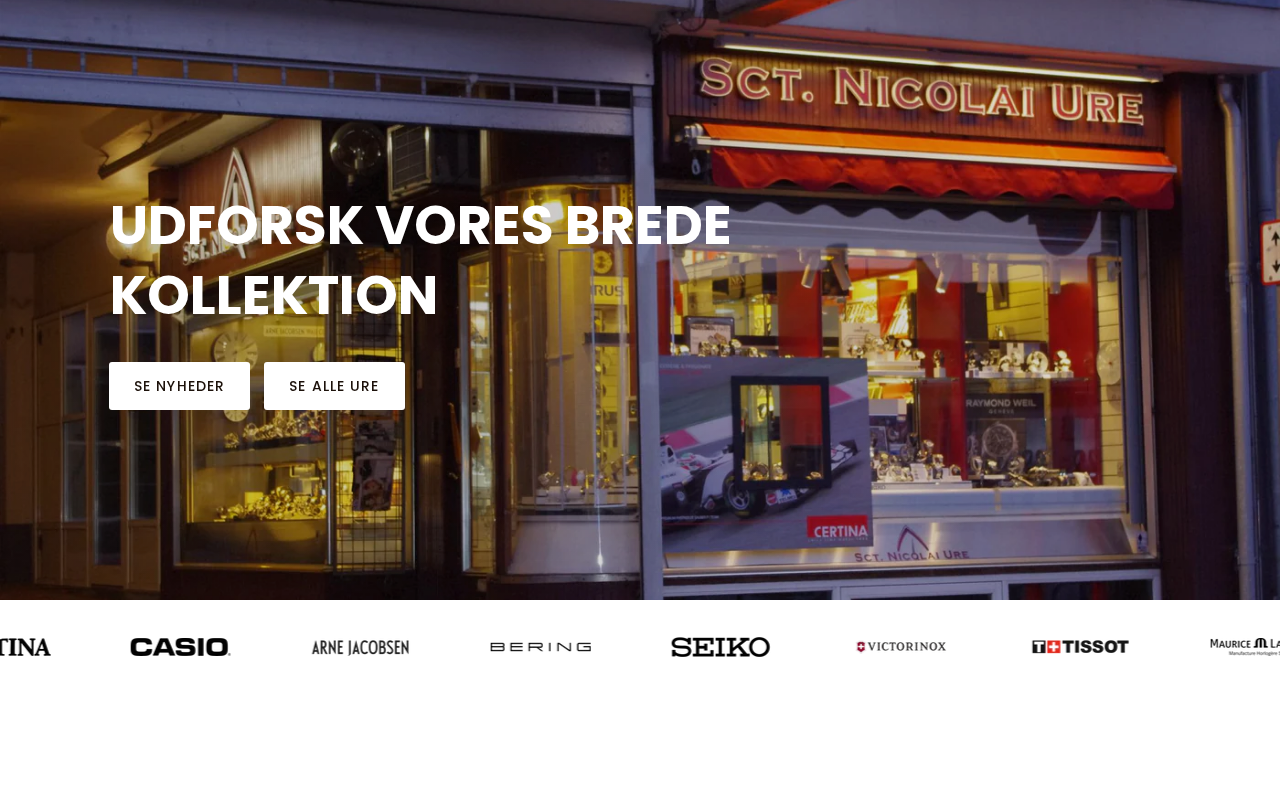Click the partially visible Certina logo
This screenshot has width=1280, height=800.
[x=25, y=647]
